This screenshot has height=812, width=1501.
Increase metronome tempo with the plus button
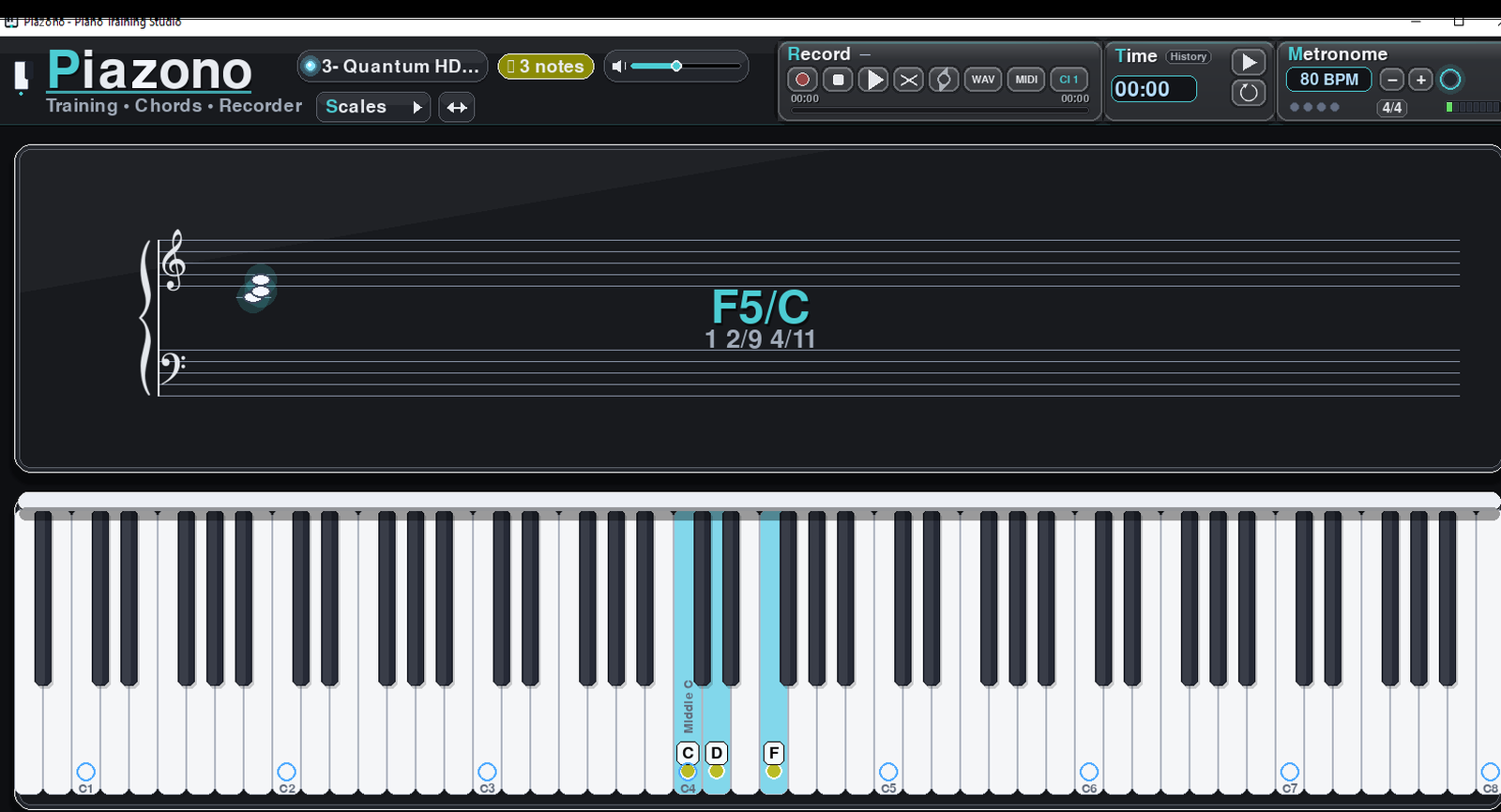pos(1420,80)
